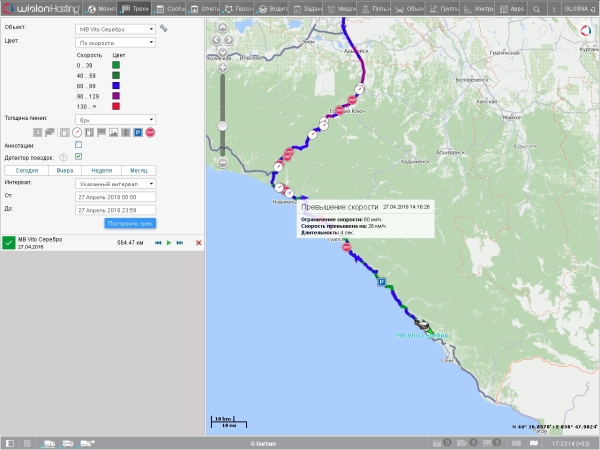Viewport: 600px width, 450px height.
Task: Open the Водители (Drivers) tab
Action: click(x=272, y=8)
